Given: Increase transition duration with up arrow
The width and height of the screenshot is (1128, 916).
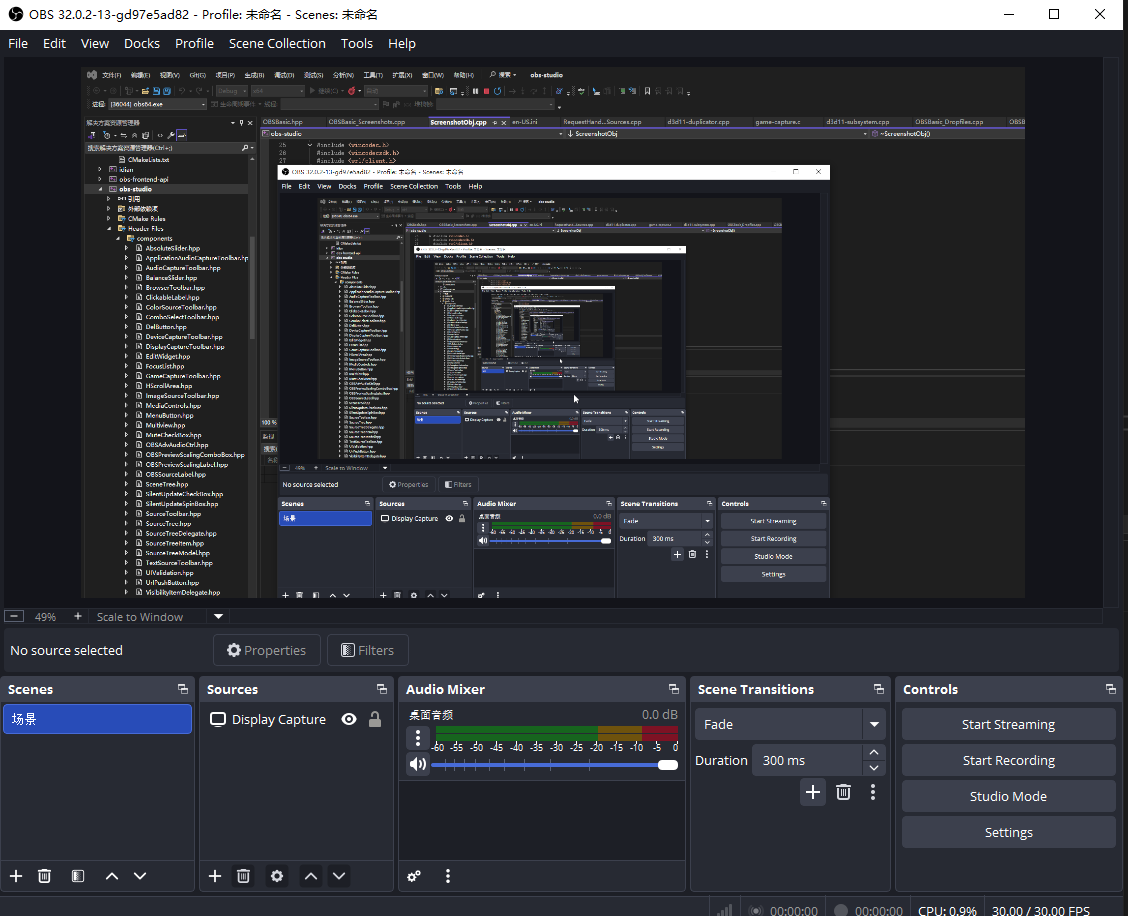Looking at the screenshot, I should [874, 753].
